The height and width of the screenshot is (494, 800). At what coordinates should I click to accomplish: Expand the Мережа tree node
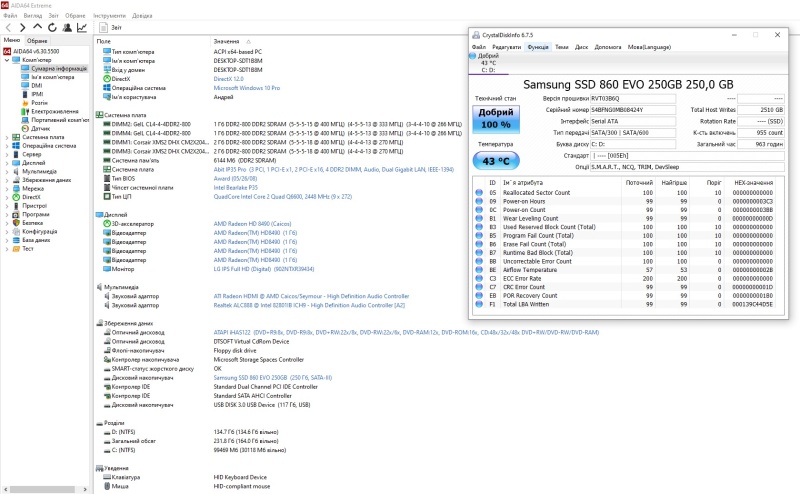click(7, 189)
